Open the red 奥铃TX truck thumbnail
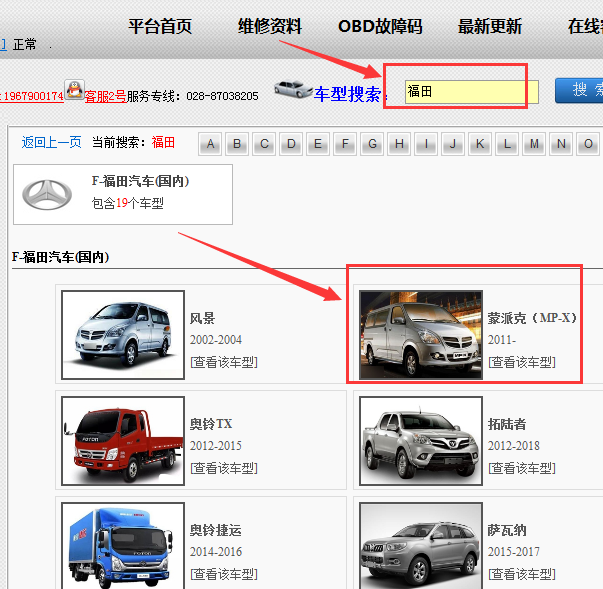The height and width of the screenshot is (589, 603). tap(123, 441)
